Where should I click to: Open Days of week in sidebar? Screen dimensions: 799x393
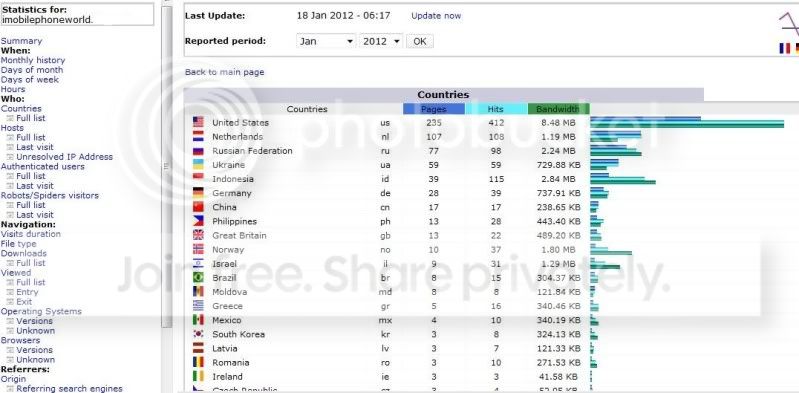tap(30, 80)
